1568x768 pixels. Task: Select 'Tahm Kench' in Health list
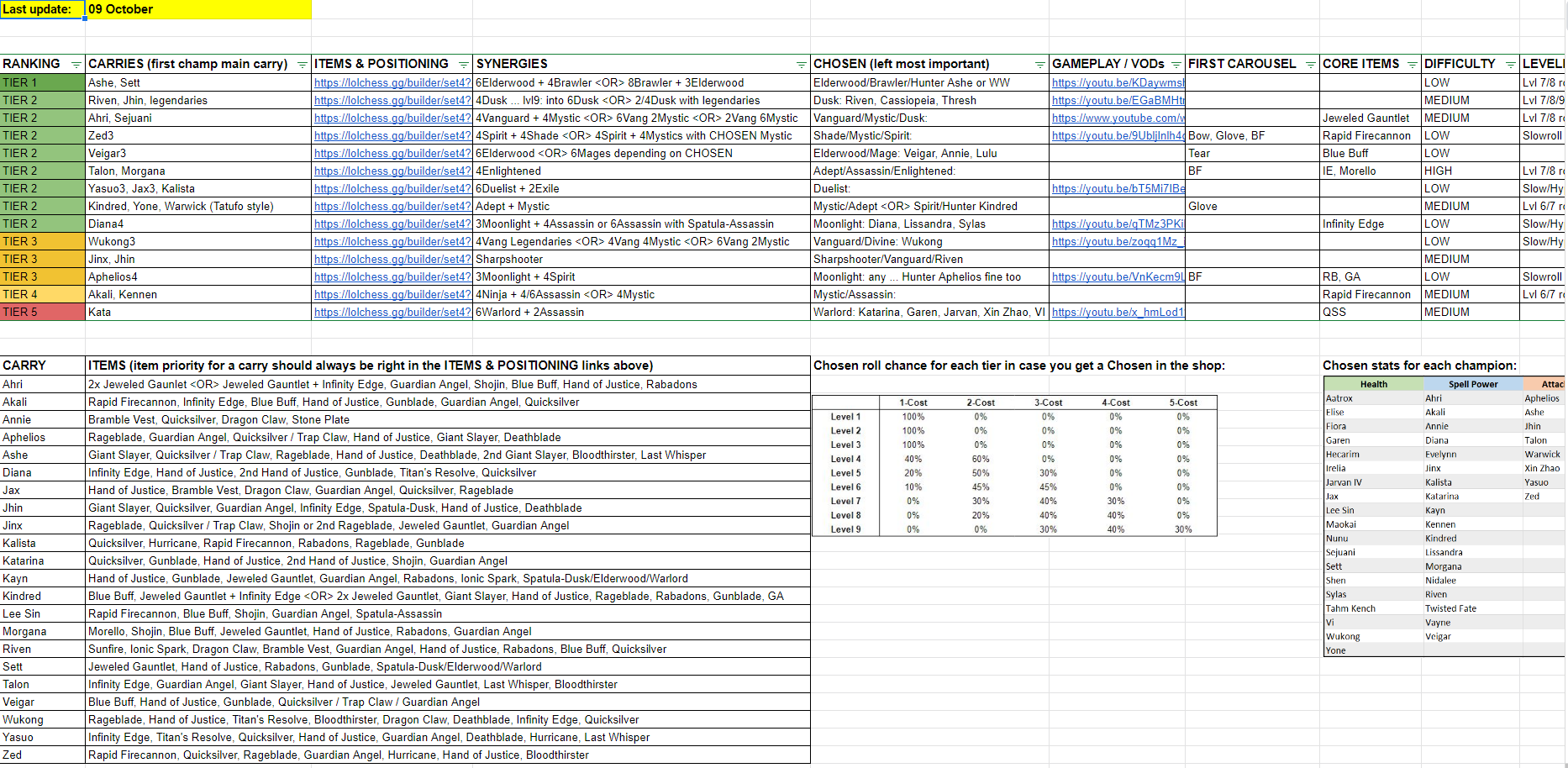tap(1350, 608)
